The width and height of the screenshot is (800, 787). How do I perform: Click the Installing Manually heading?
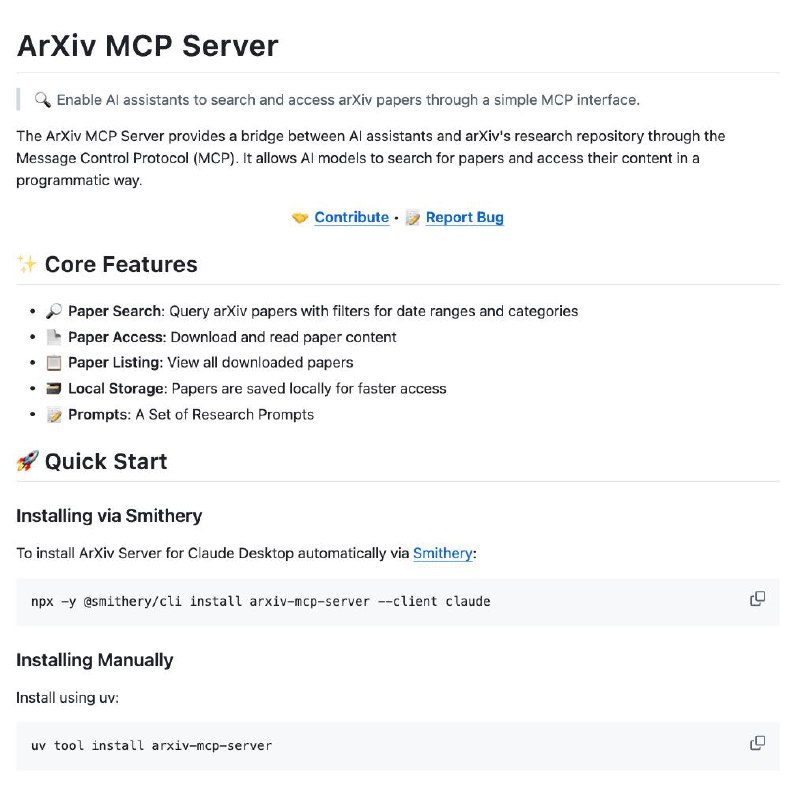pos(95,660)
